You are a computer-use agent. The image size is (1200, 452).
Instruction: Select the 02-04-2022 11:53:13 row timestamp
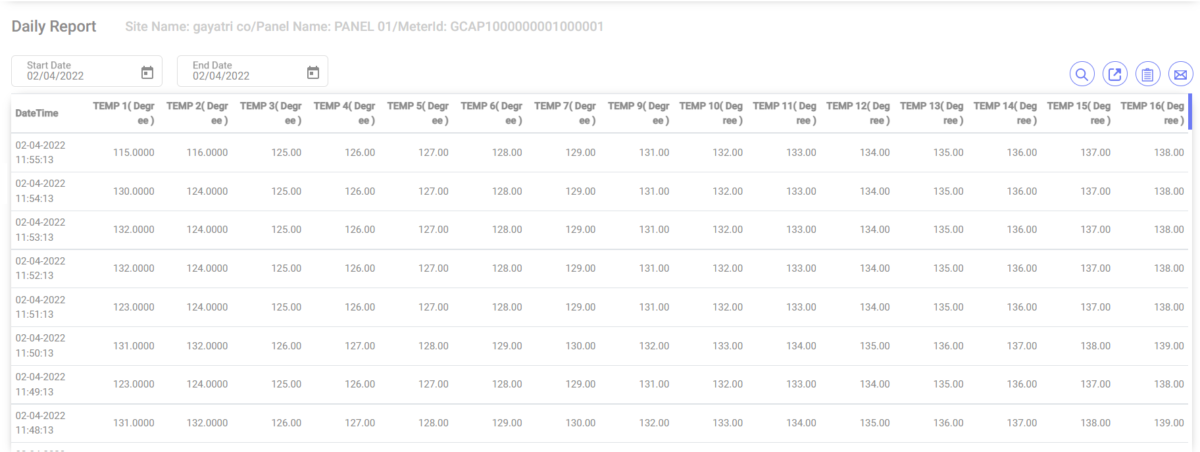[39, 230]
